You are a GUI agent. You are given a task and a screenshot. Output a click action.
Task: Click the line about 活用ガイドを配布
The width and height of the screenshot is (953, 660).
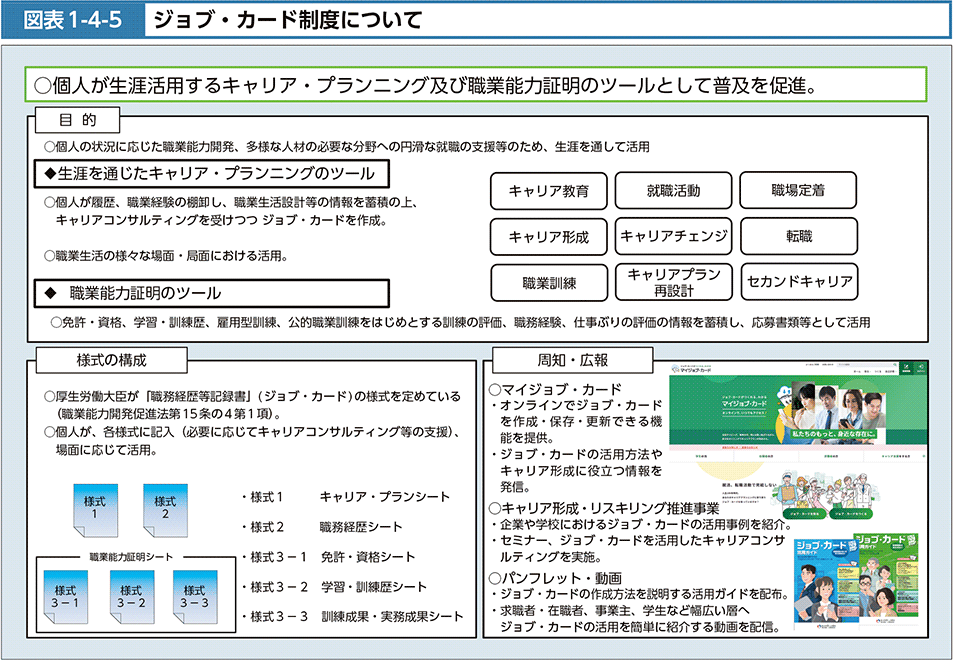[x=641, y=594]
